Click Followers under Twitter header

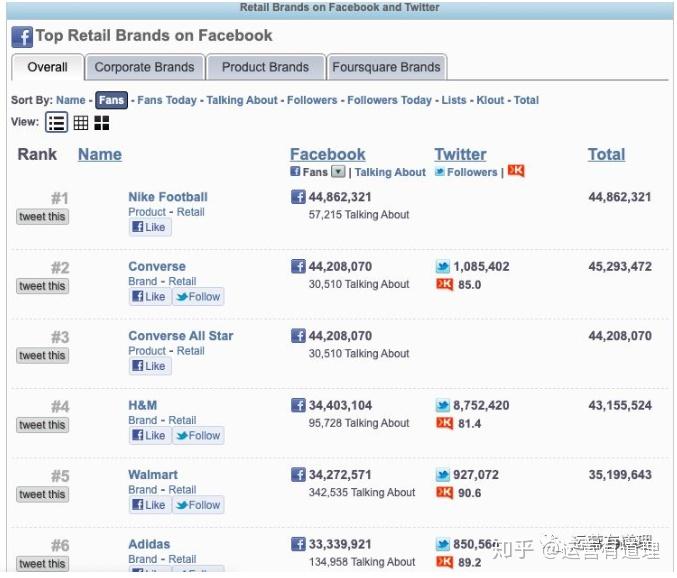[472, 172]
